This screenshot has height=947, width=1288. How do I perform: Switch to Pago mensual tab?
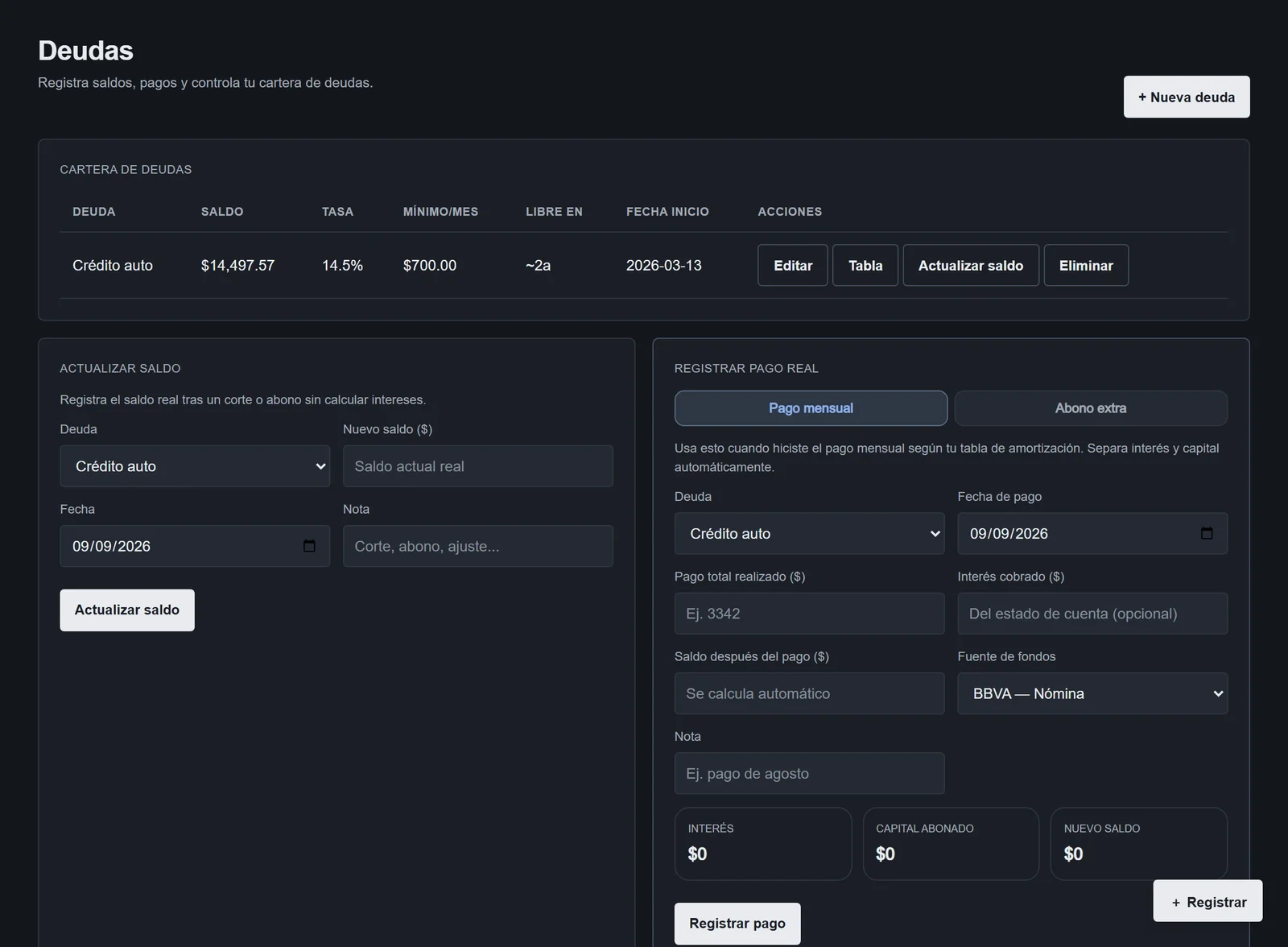811,408
